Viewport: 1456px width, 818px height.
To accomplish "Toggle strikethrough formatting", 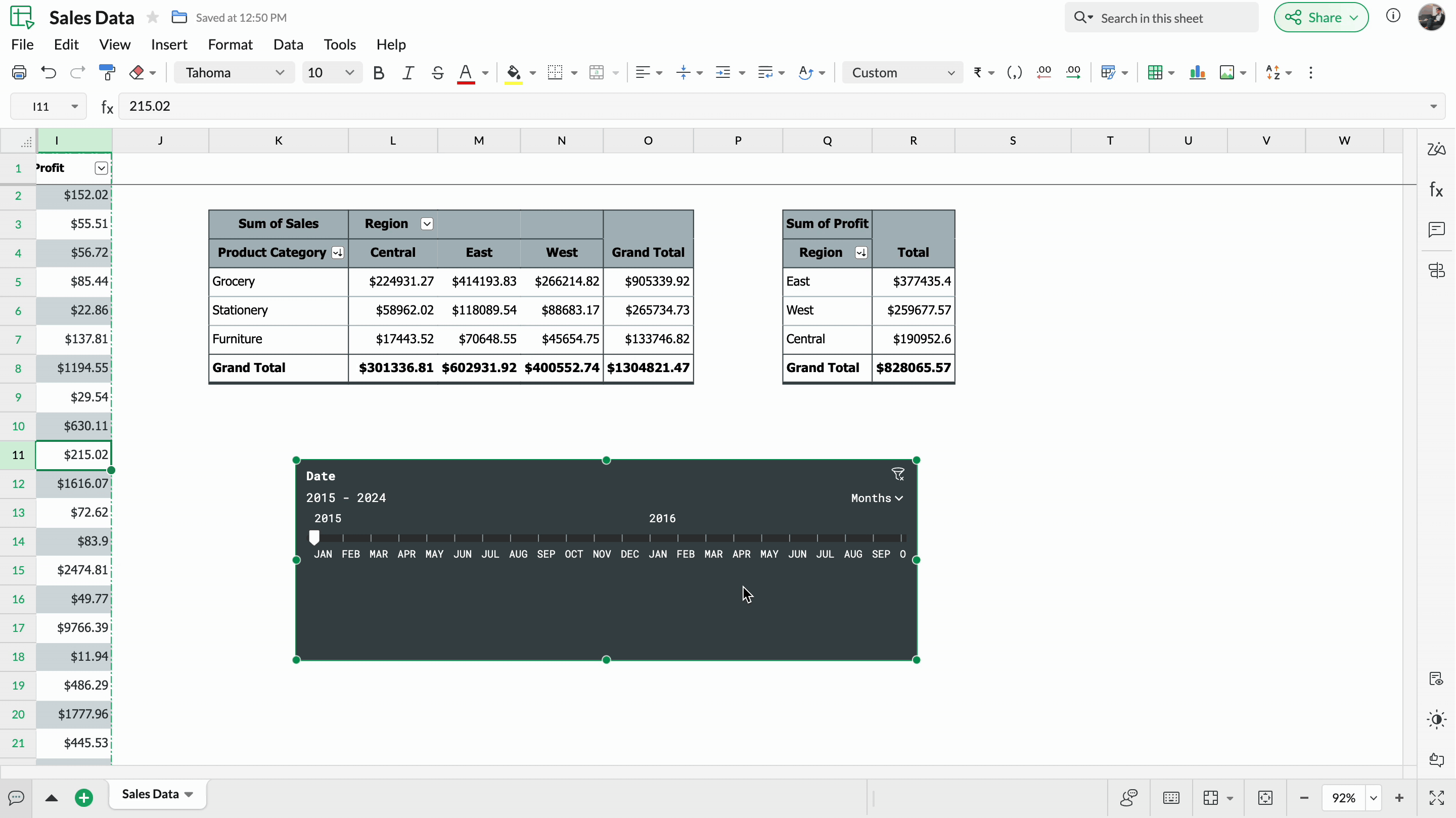I will 437,72.
